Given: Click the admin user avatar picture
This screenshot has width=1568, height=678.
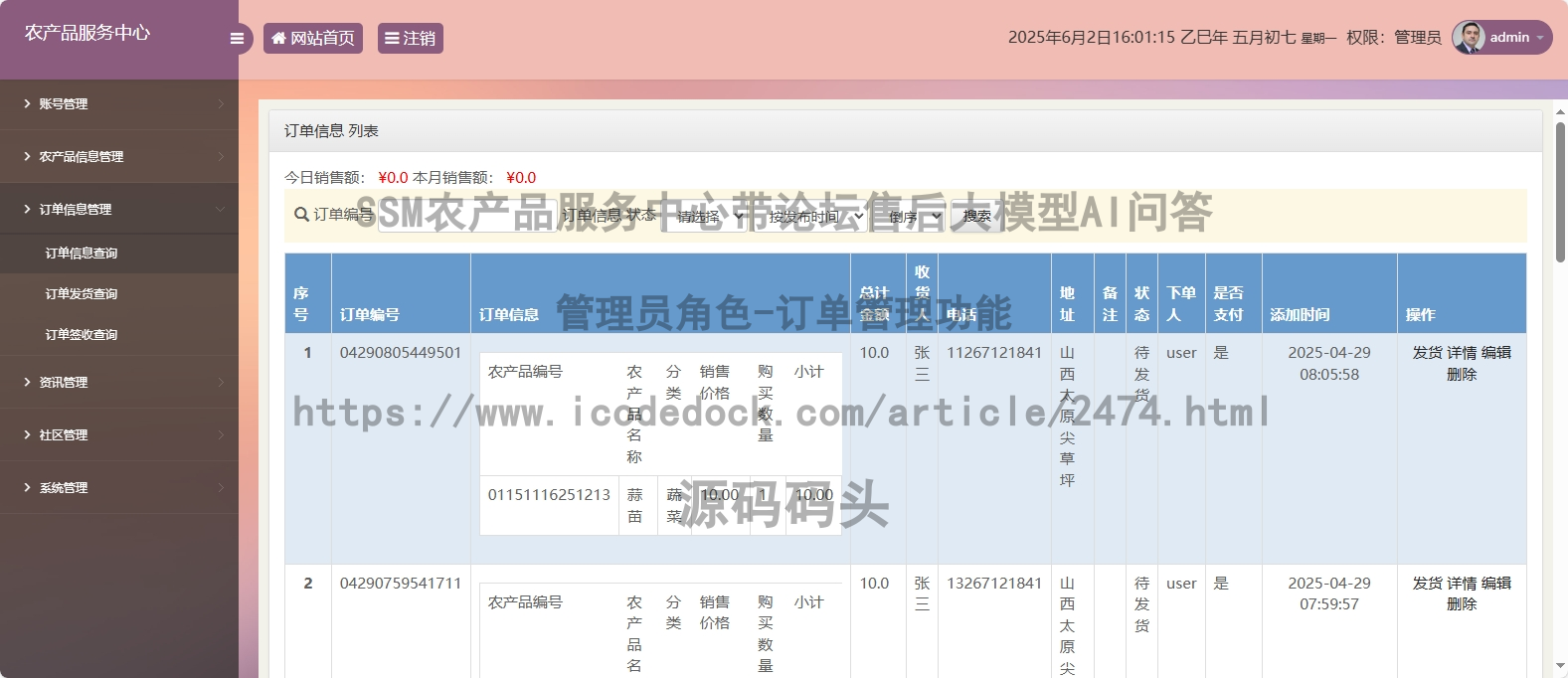Looking at the screenshot, I should [x=1469, y=38].
